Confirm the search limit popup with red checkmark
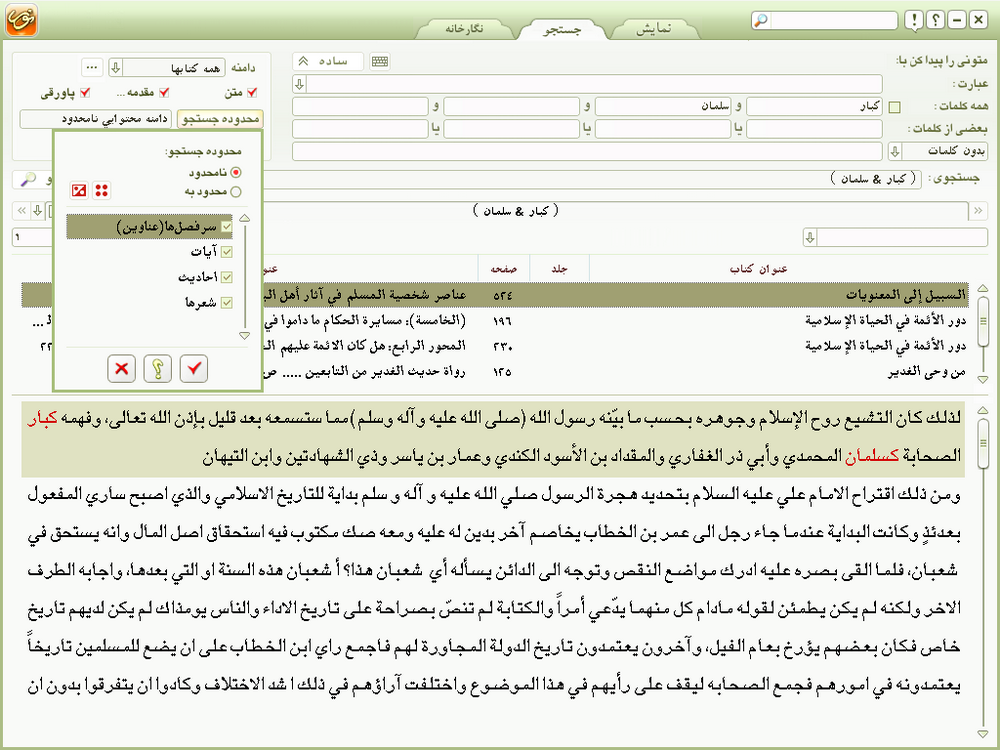 (x=194, y=369)
